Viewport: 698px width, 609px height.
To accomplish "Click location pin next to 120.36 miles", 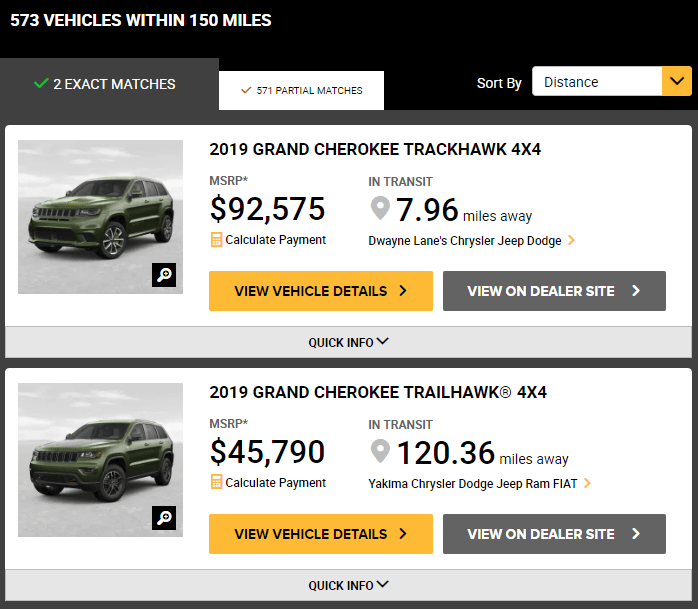I will 380,452.
